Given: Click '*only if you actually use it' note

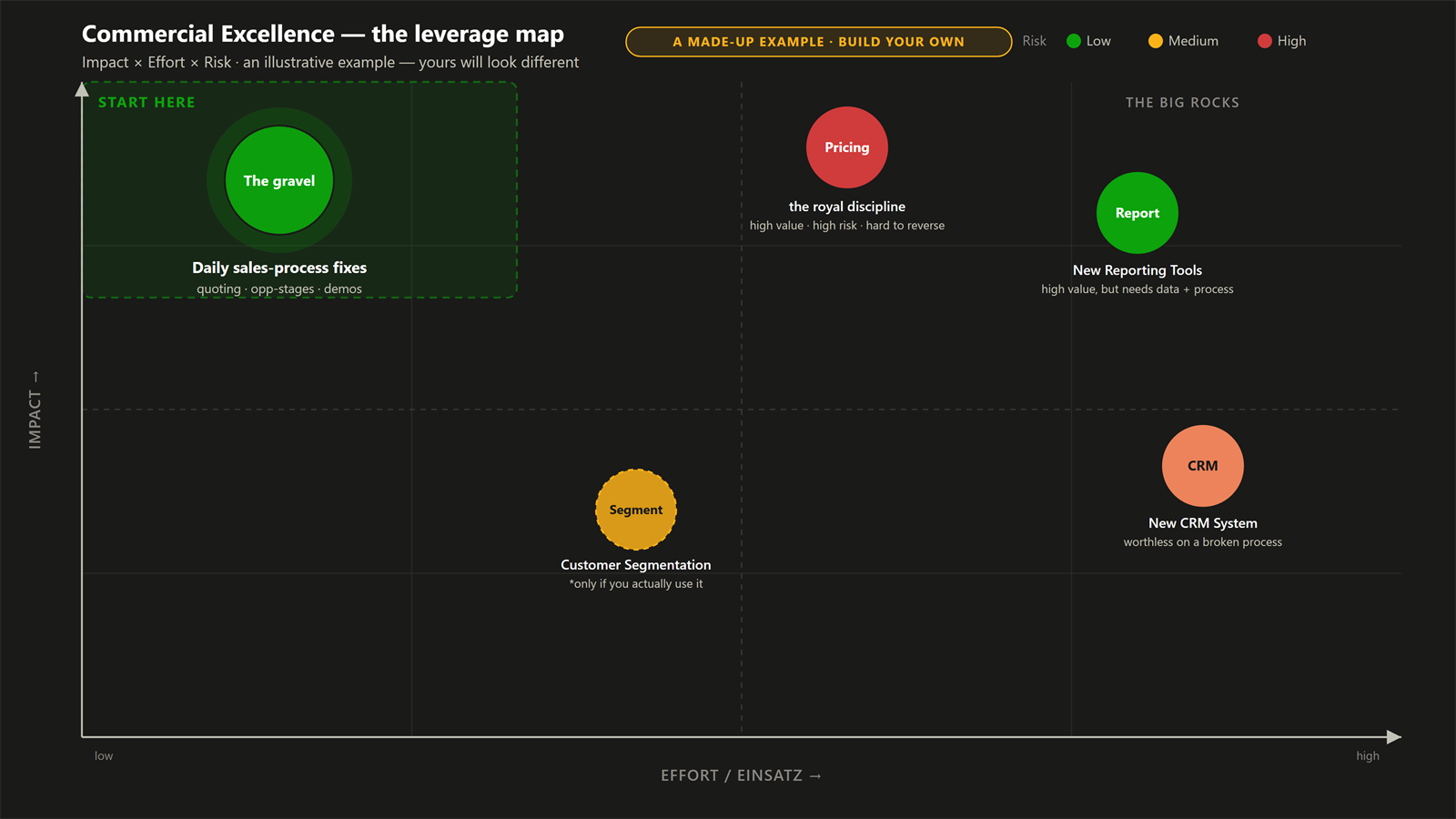Looking at the screenshot, I should tap(636, 584).
